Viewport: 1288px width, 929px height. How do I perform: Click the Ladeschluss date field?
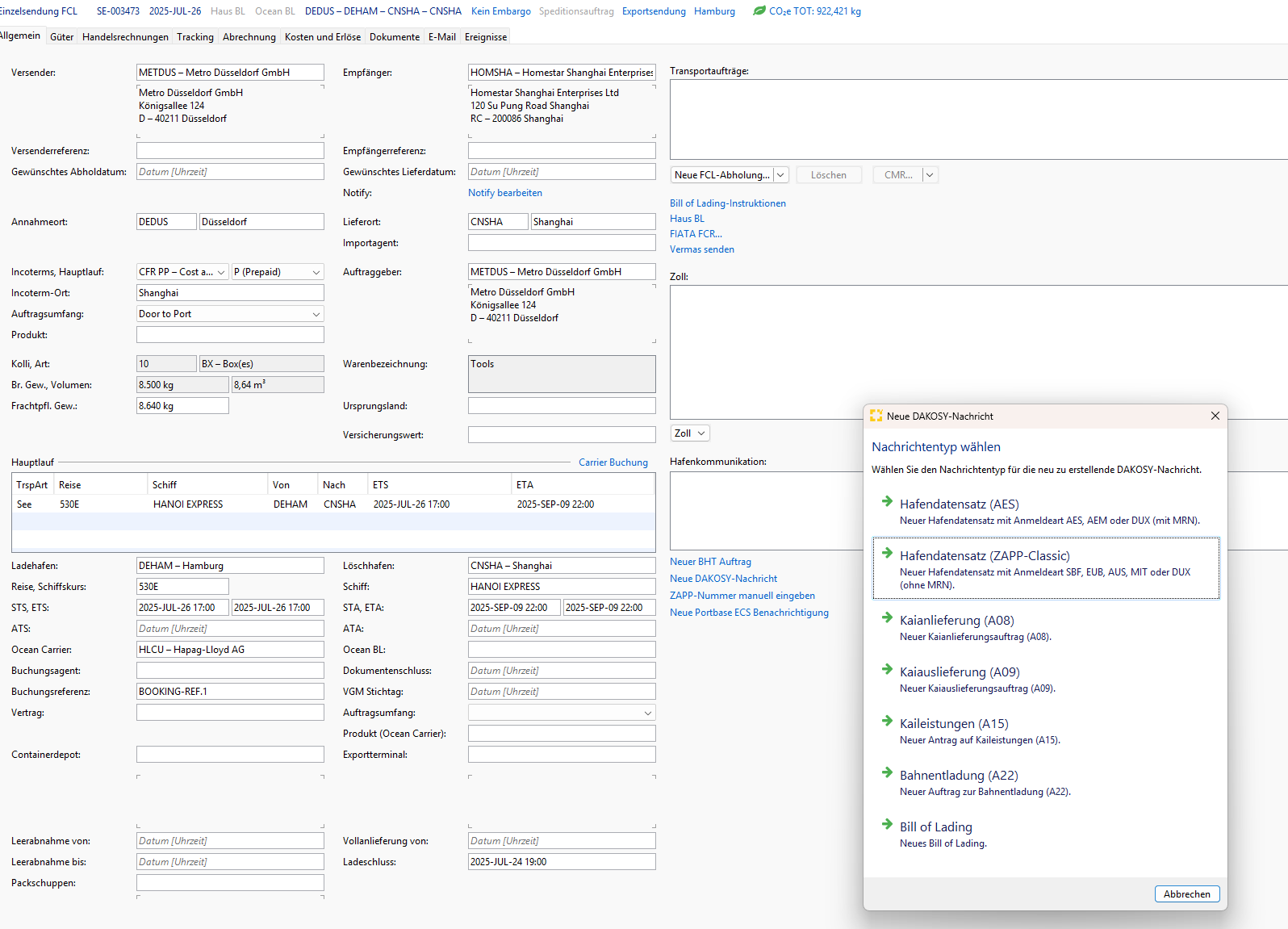pyautogui.click(x=562, y=862)
